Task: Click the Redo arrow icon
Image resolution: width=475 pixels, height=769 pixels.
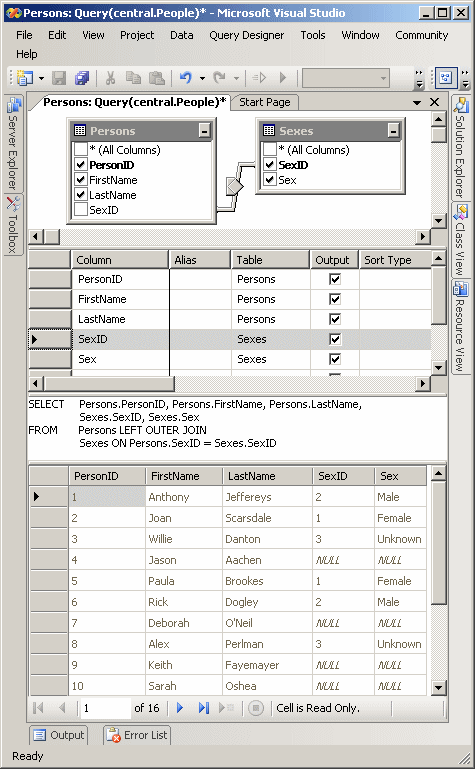Action: tap(219, 77)
